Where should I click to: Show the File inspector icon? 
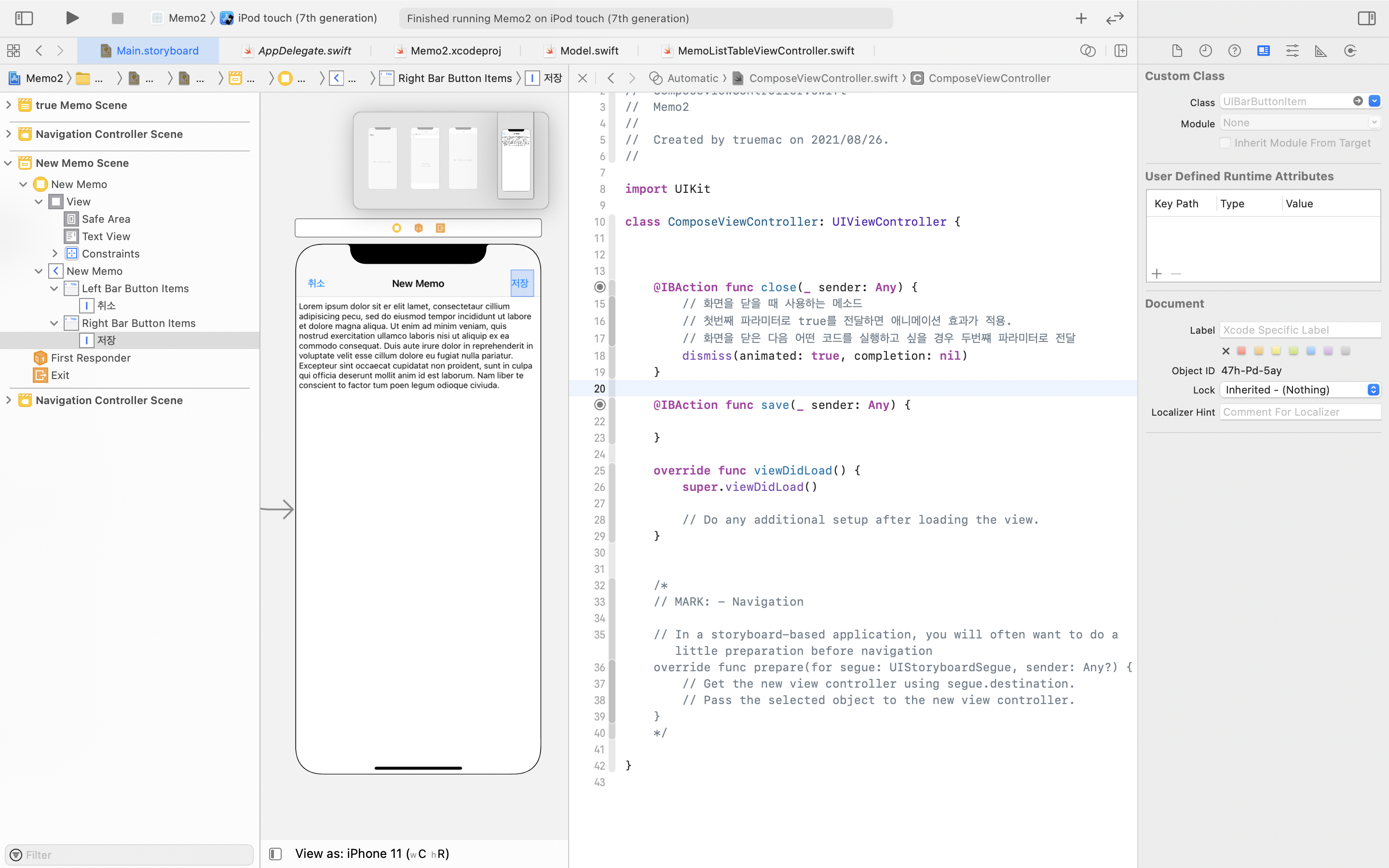click(x=1177, y=51)
